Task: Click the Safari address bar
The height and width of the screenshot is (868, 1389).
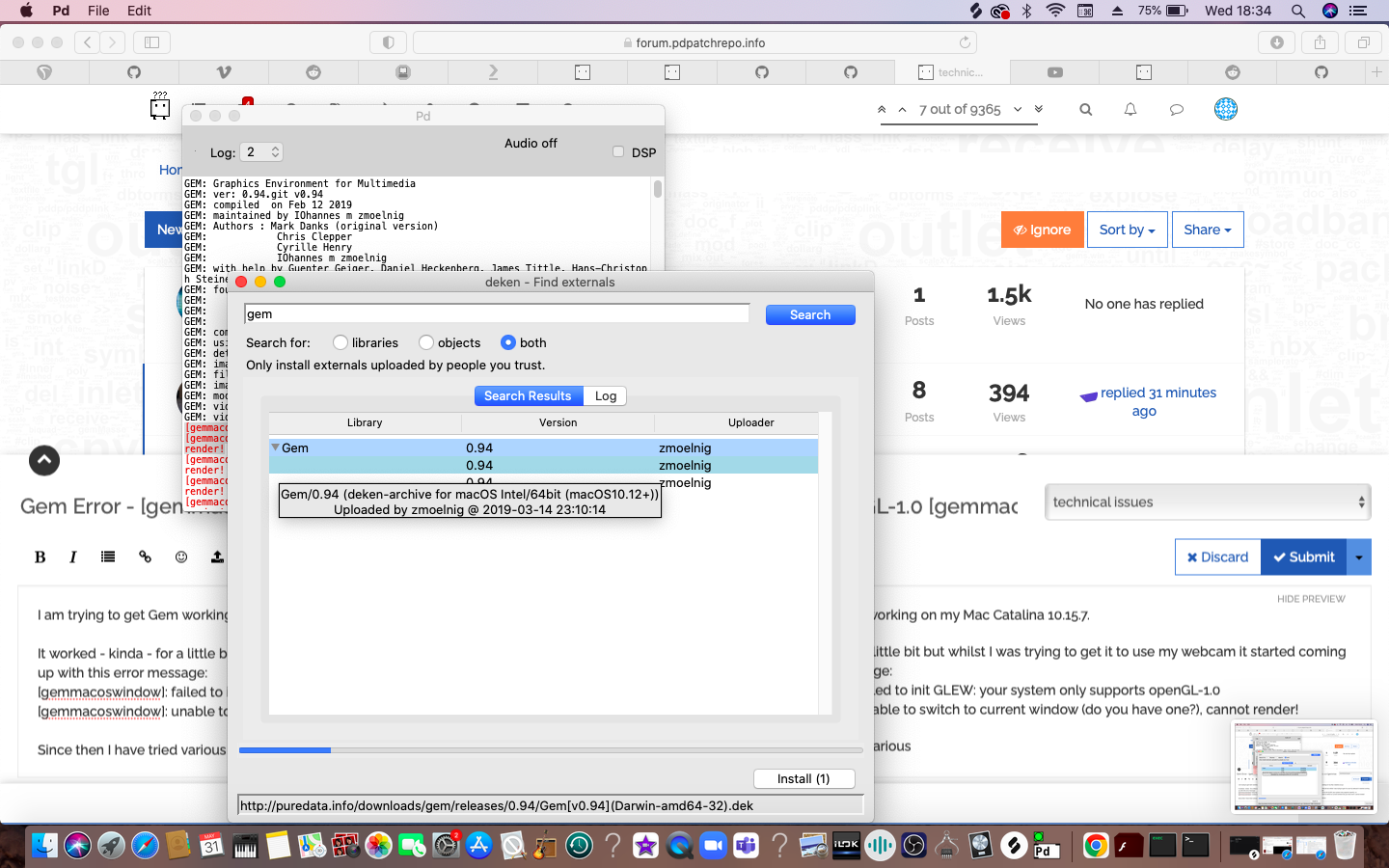Action: [694, 42]
